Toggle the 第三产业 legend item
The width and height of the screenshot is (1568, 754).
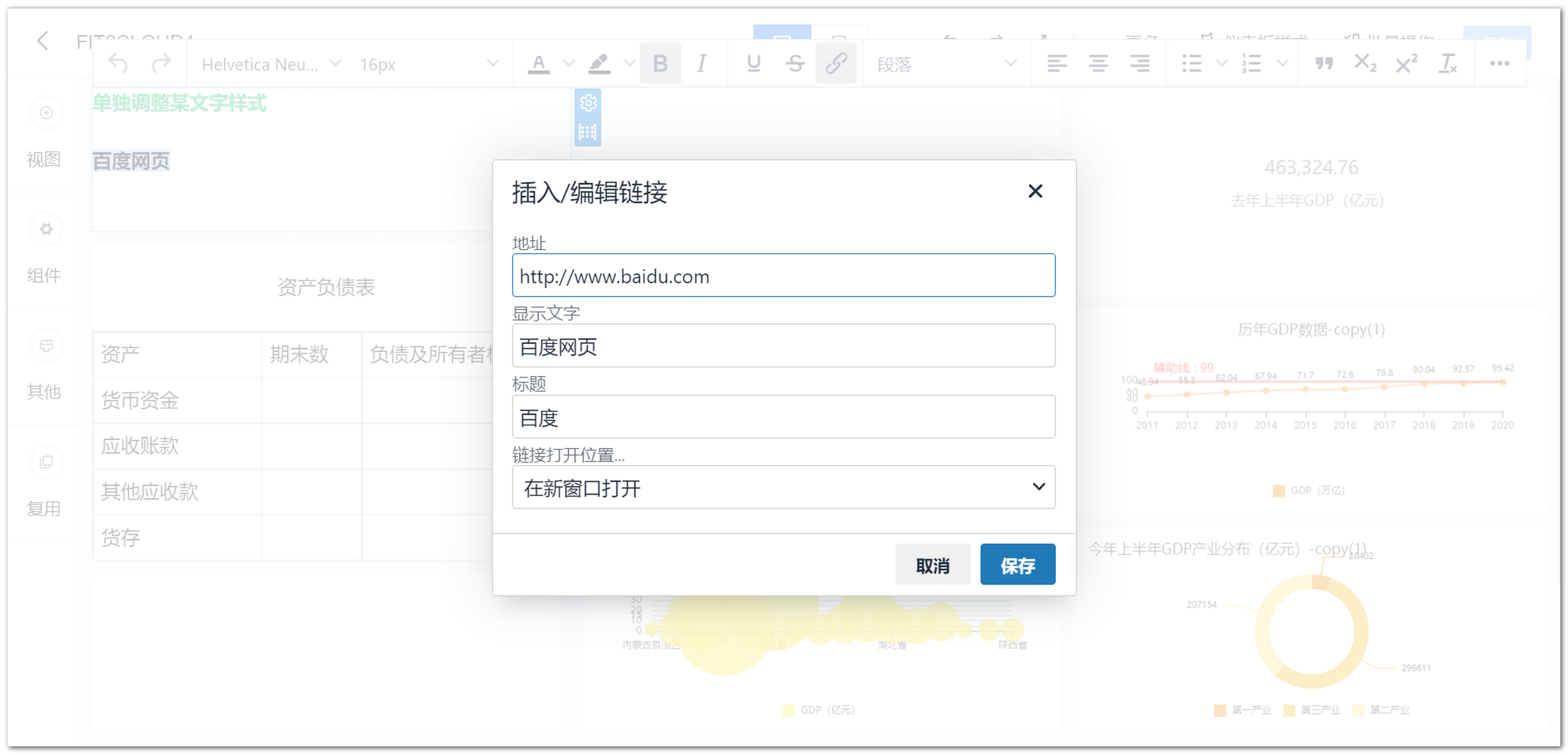[1312, 710]
